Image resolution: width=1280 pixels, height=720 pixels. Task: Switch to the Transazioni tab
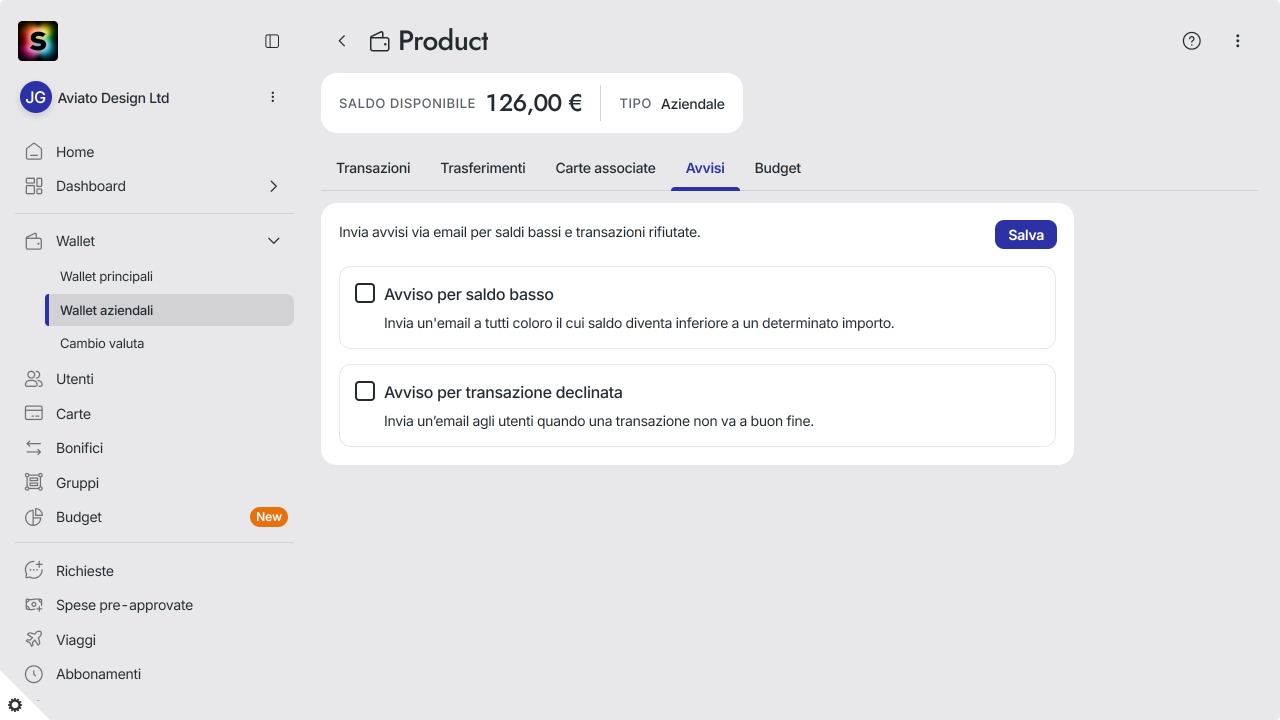pos(373,168)
